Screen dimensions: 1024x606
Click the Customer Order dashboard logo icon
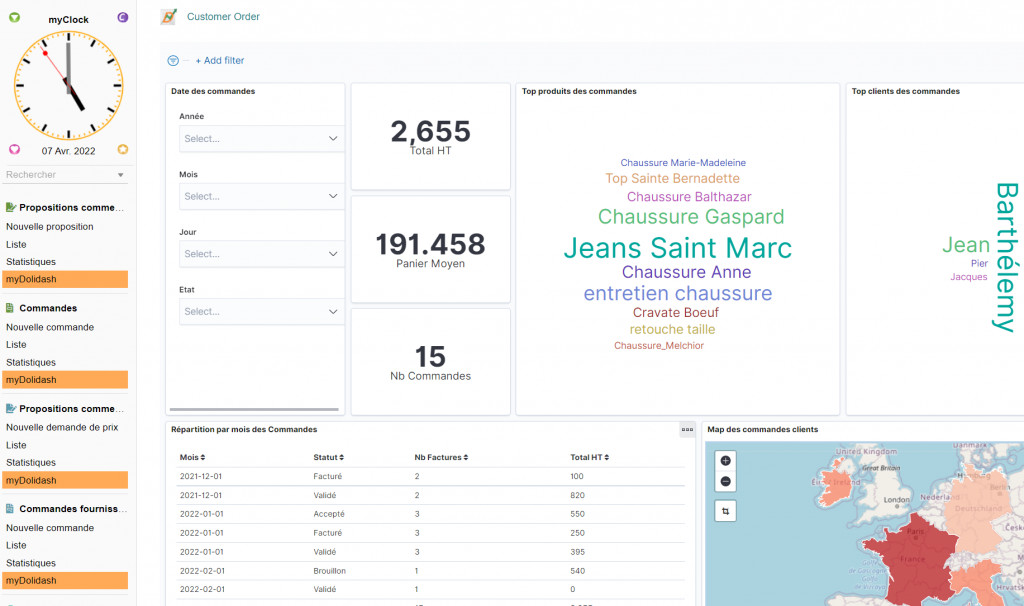click(x=169, y=17)
